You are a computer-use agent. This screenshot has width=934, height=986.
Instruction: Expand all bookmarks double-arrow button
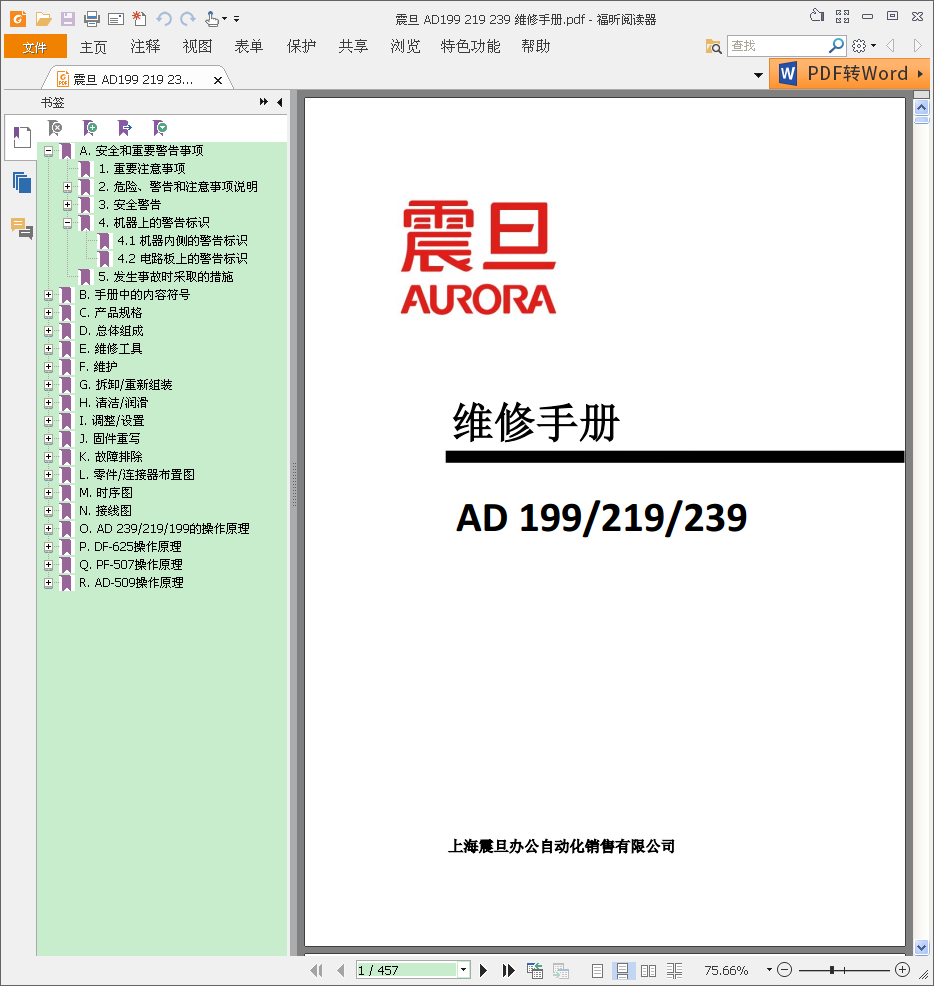click(264, 102)
